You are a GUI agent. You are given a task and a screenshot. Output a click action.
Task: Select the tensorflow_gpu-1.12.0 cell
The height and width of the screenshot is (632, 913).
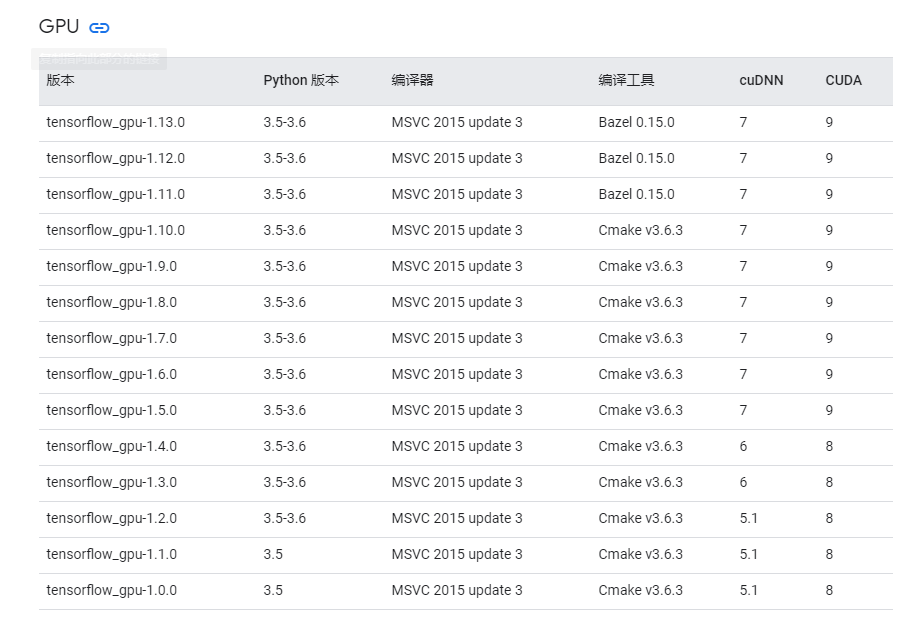115,158
